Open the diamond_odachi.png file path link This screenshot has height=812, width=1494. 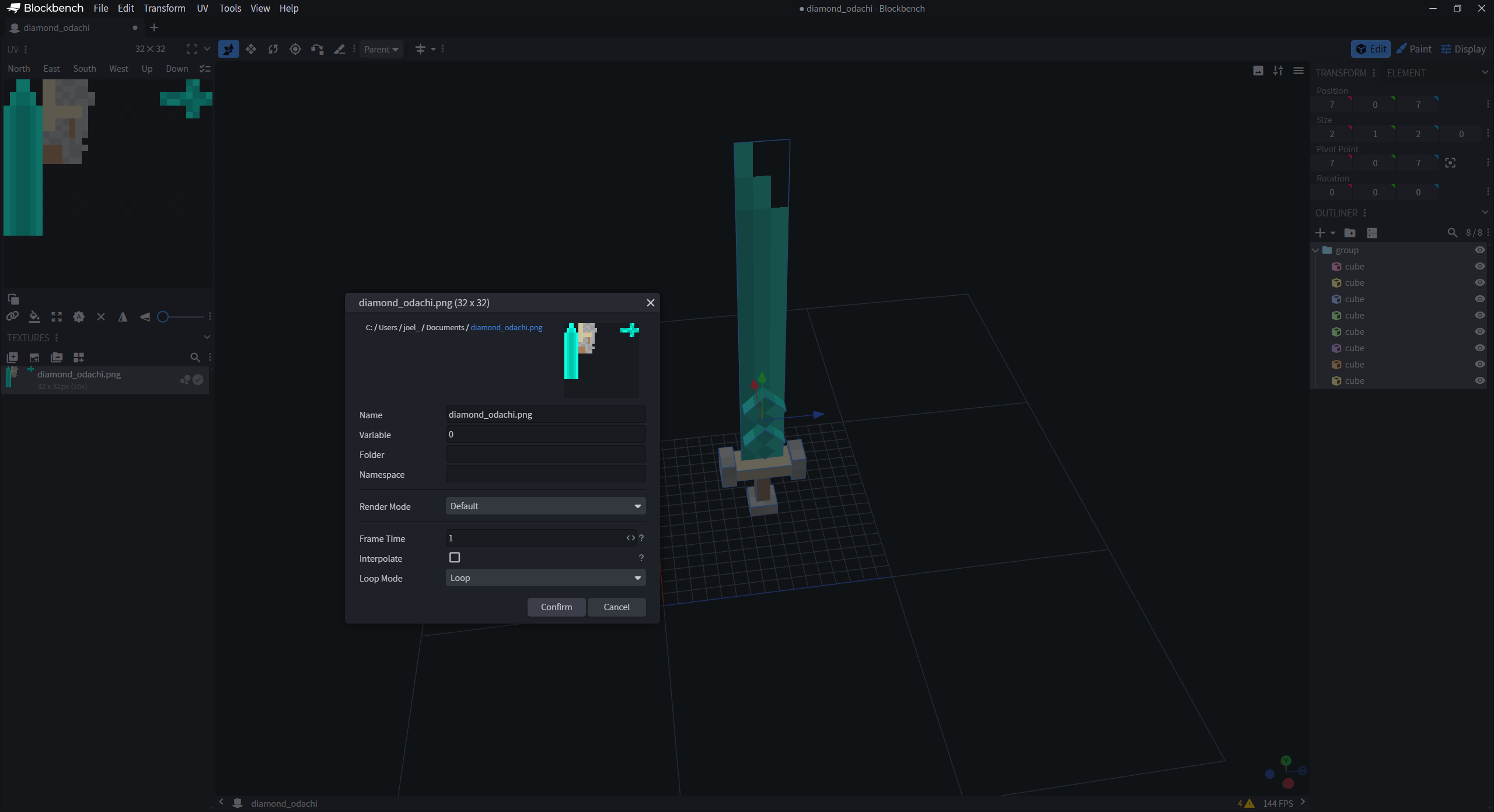(506, 327)
